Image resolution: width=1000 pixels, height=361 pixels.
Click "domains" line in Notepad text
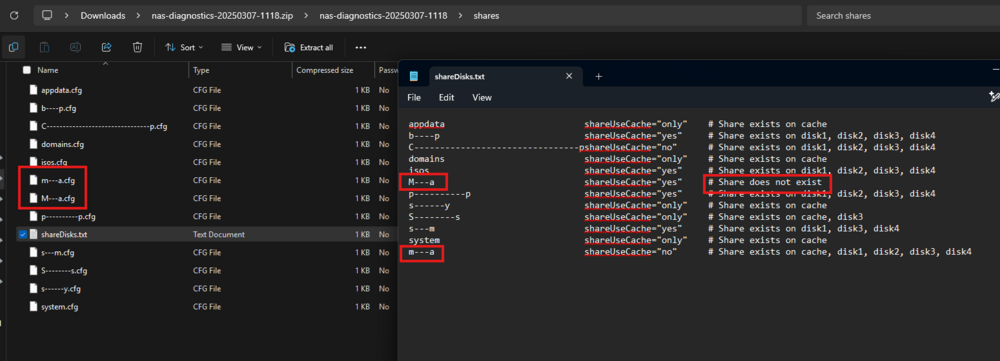[427, 159]
